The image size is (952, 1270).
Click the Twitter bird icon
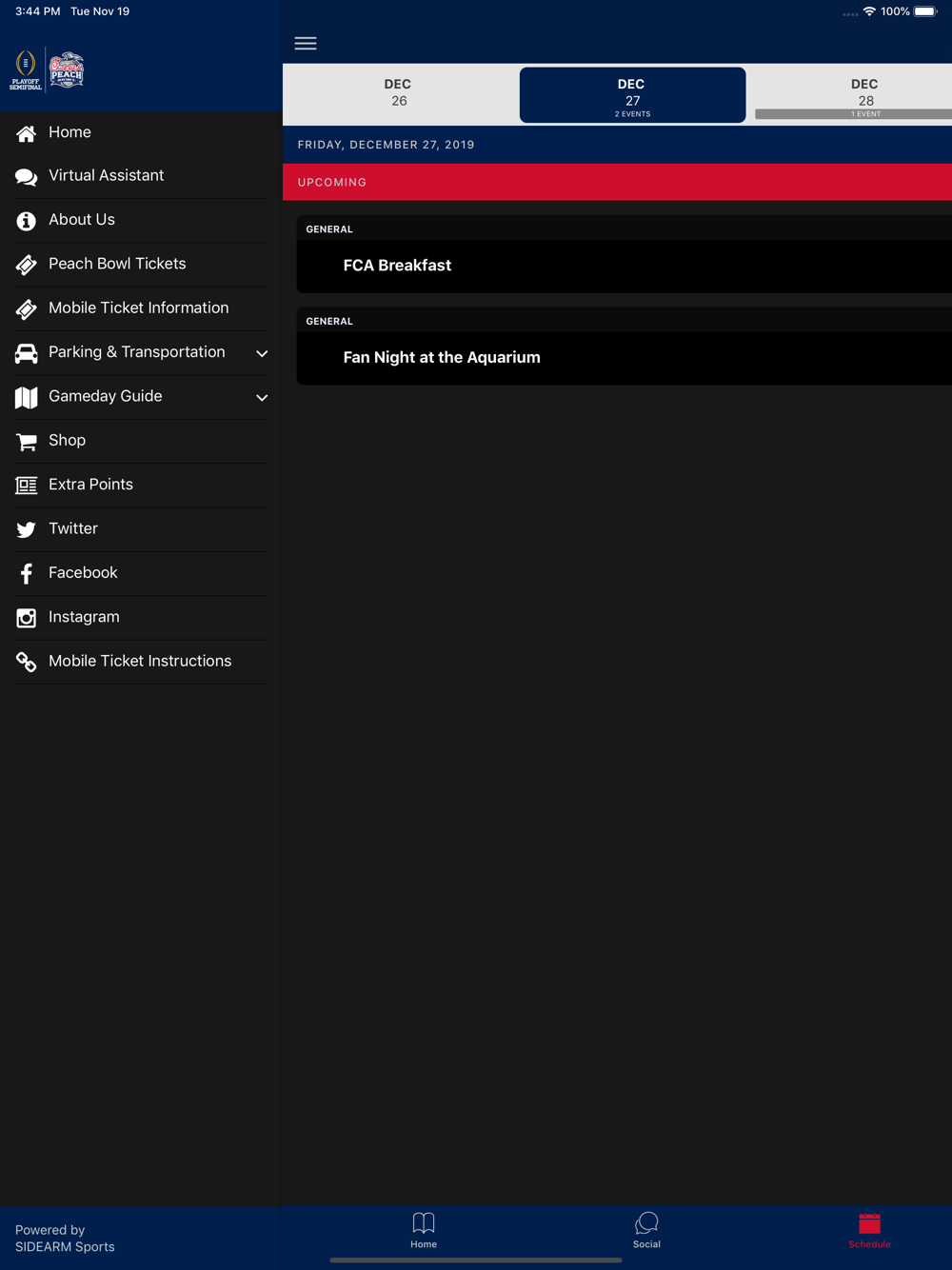[27, 530]
